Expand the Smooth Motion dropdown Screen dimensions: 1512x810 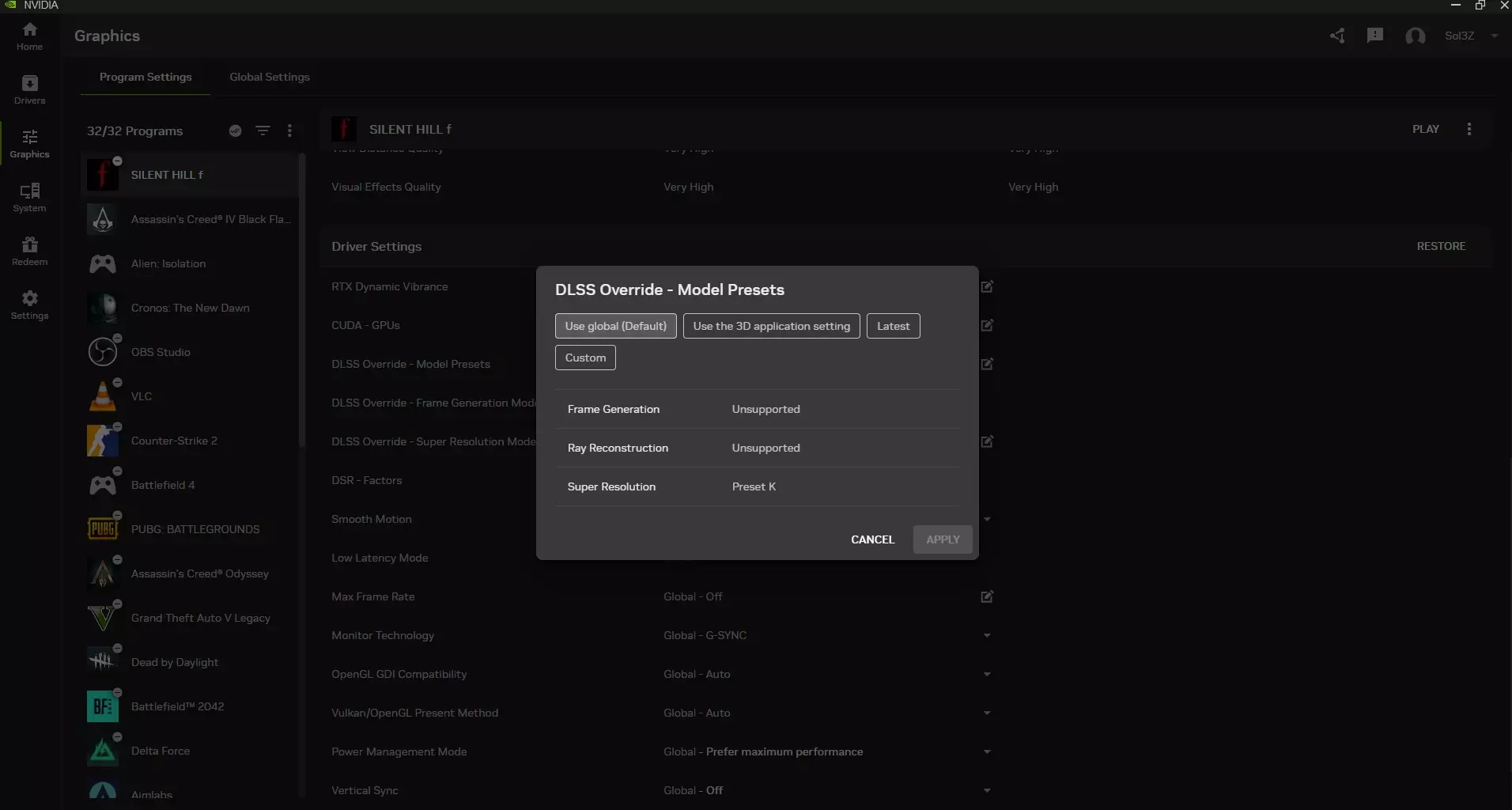[987, 519]
